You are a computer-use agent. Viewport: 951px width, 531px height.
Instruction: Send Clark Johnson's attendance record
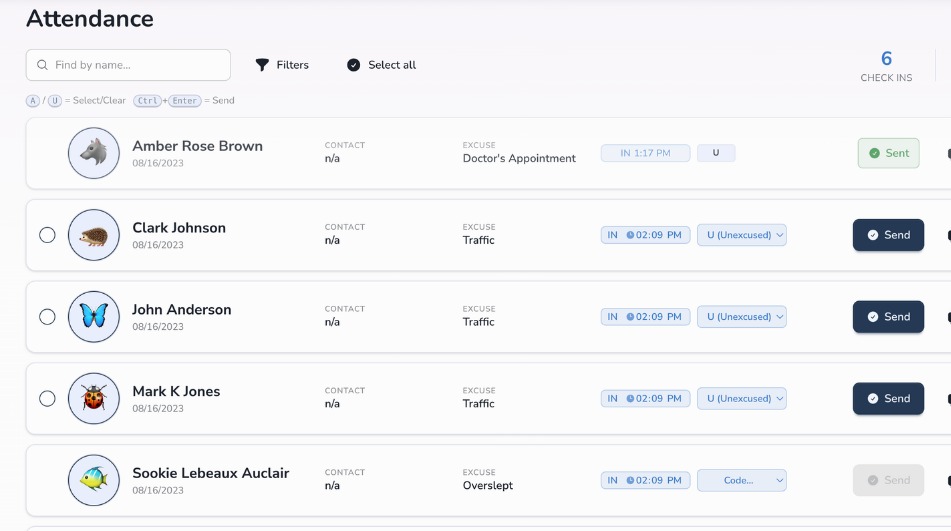[x=888, y=235]
